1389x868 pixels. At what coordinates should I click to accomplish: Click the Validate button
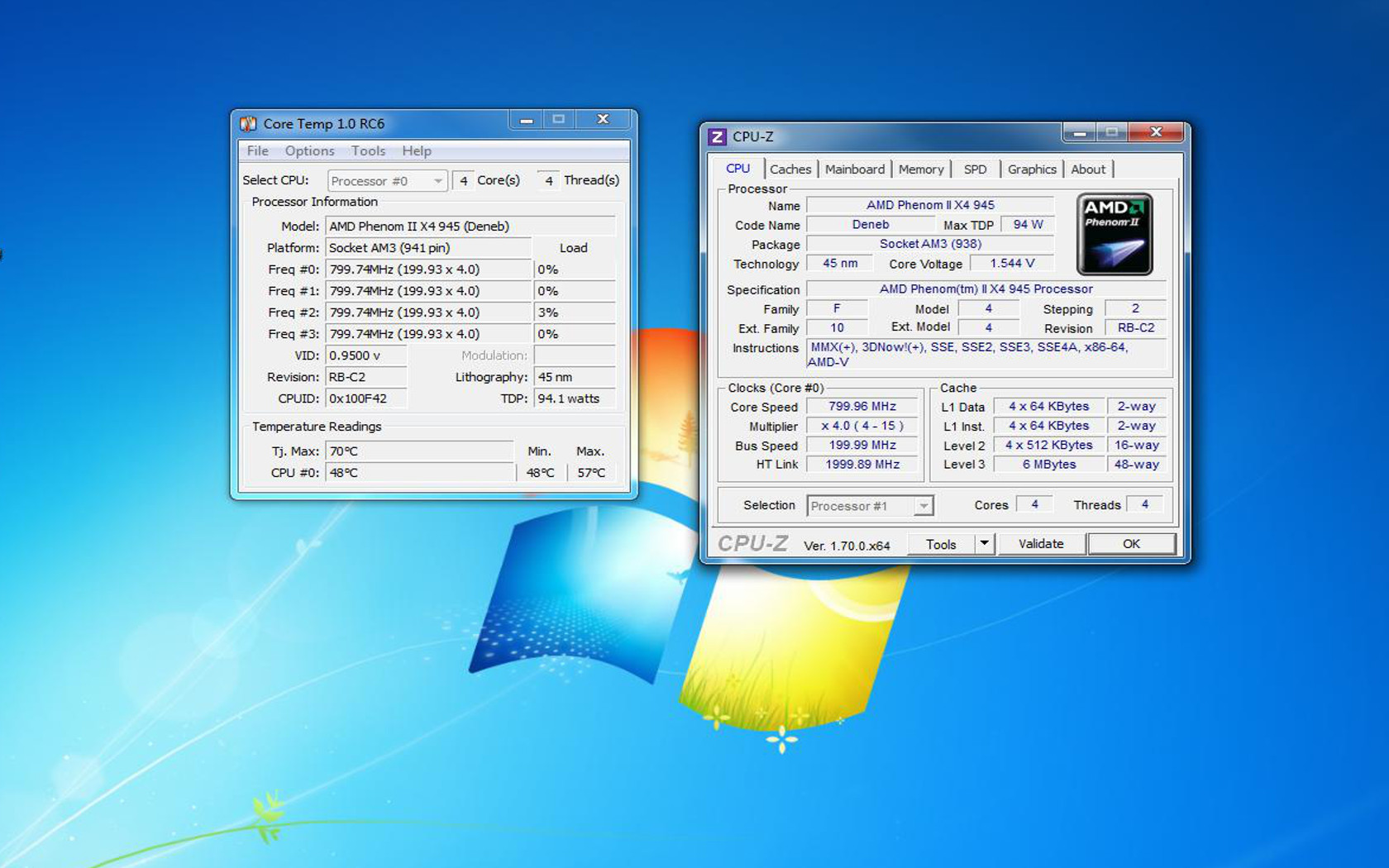[1041, 544]
